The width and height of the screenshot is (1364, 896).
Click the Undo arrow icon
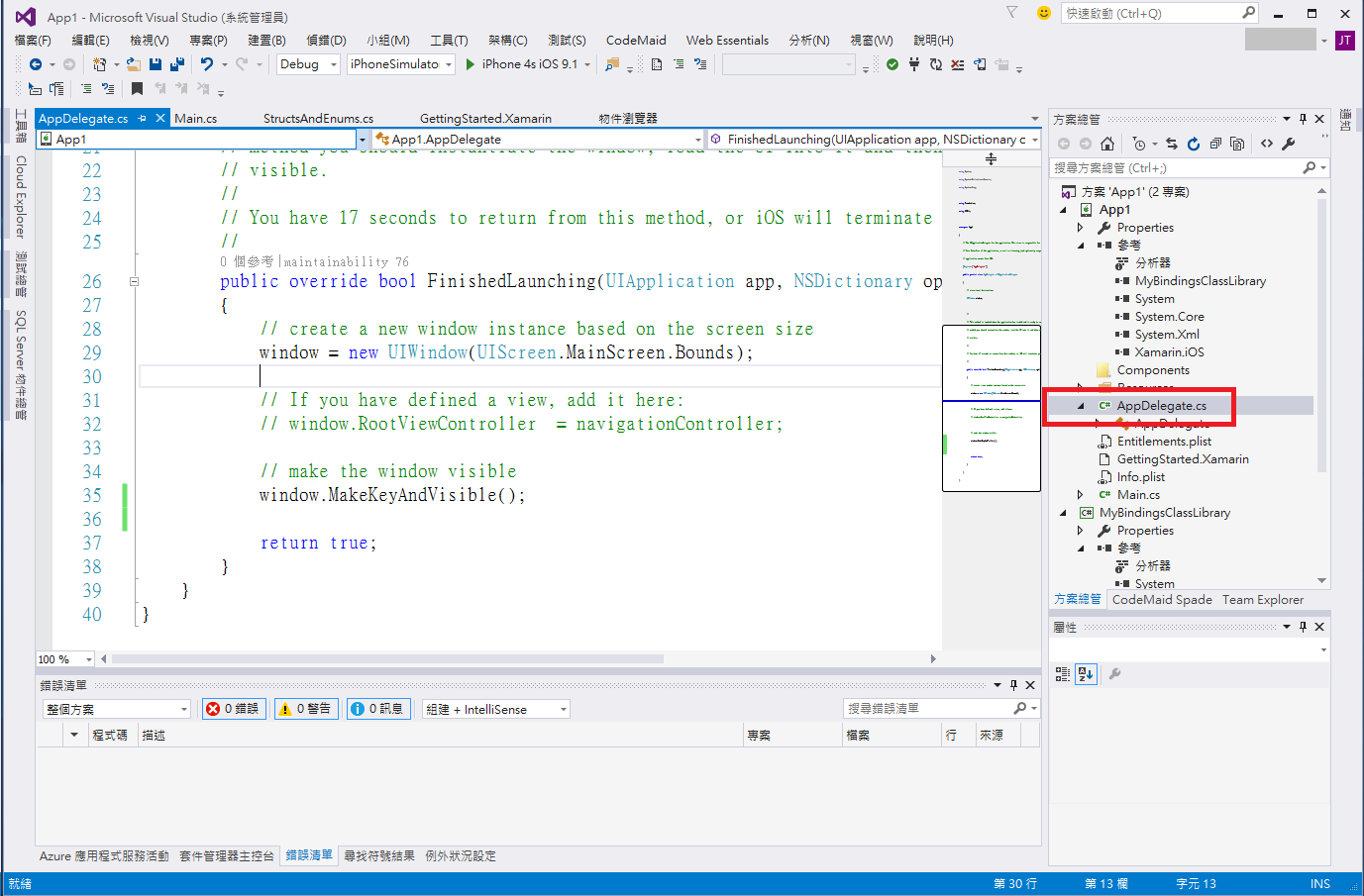coord(206,64)
